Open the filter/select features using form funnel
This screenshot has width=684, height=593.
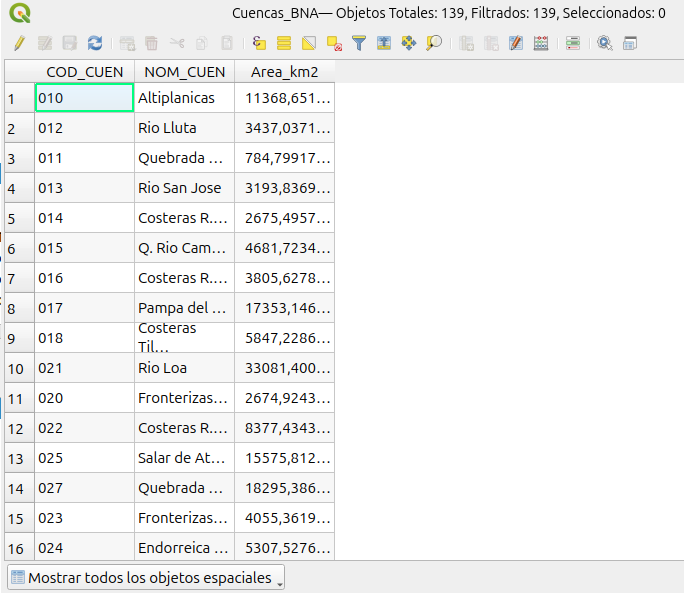pos(359,43)
